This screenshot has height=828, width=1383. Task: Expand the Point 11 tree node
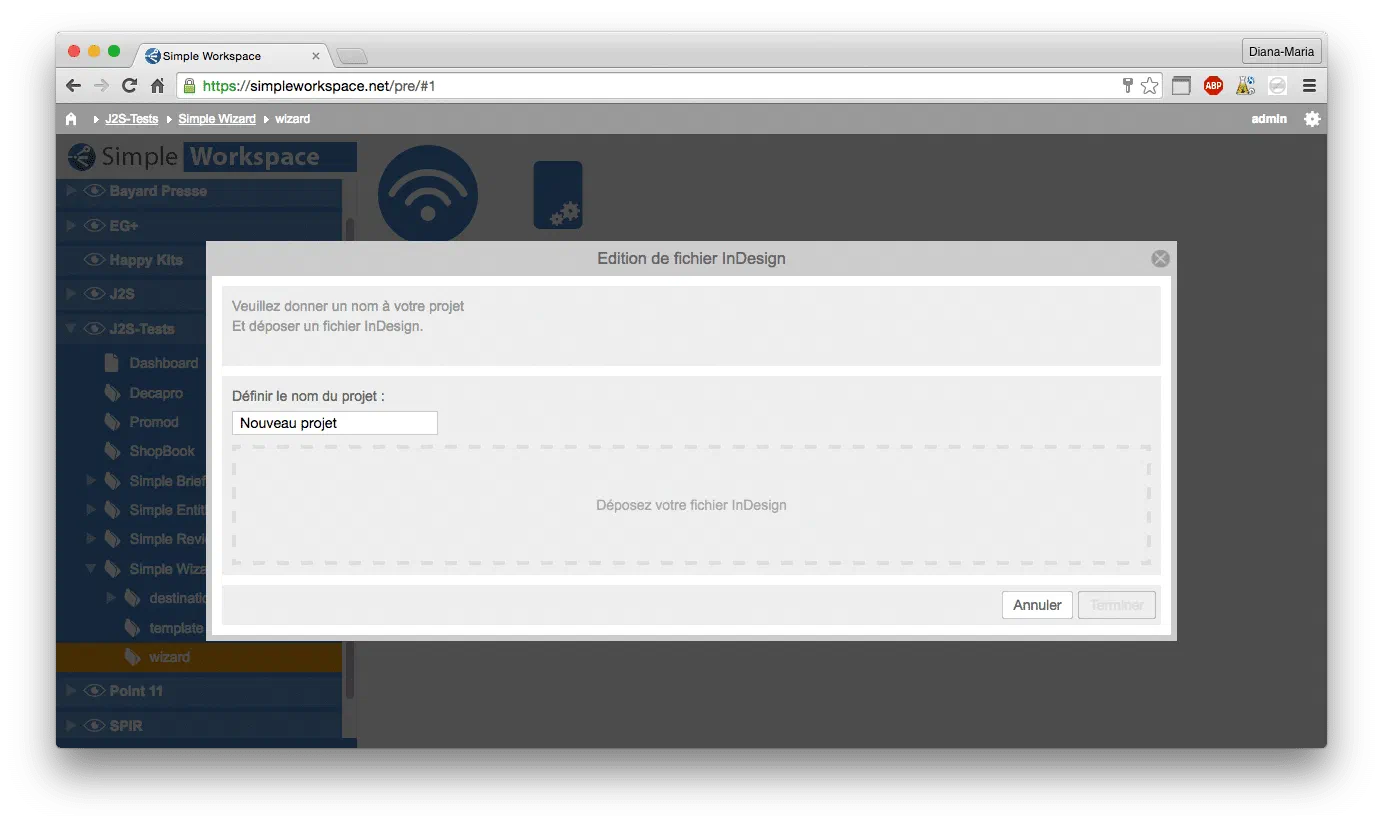(71, 691)
